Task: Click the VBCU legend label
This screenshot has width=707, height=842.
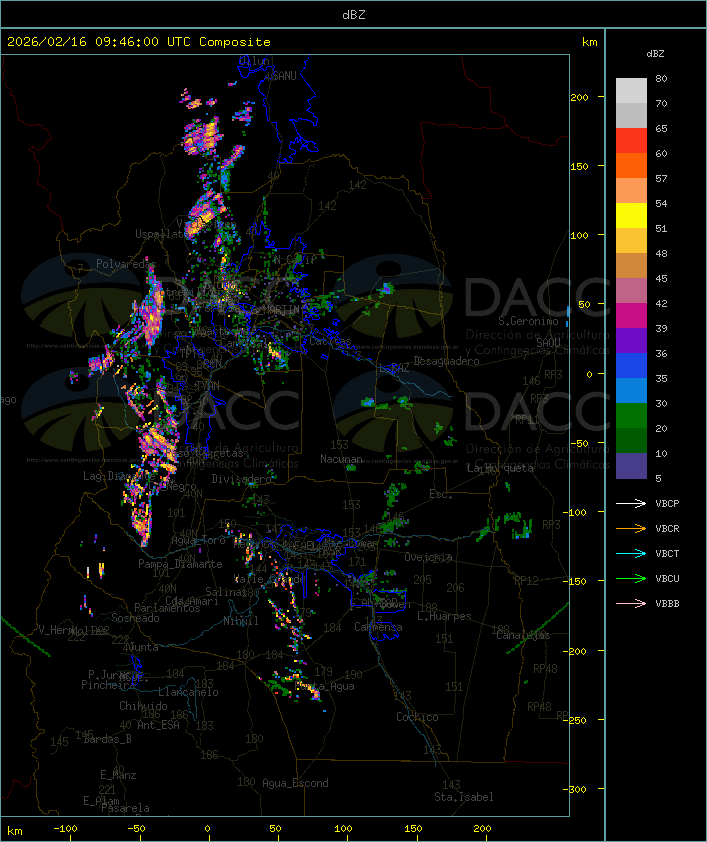Action: (x=667, y=578)
